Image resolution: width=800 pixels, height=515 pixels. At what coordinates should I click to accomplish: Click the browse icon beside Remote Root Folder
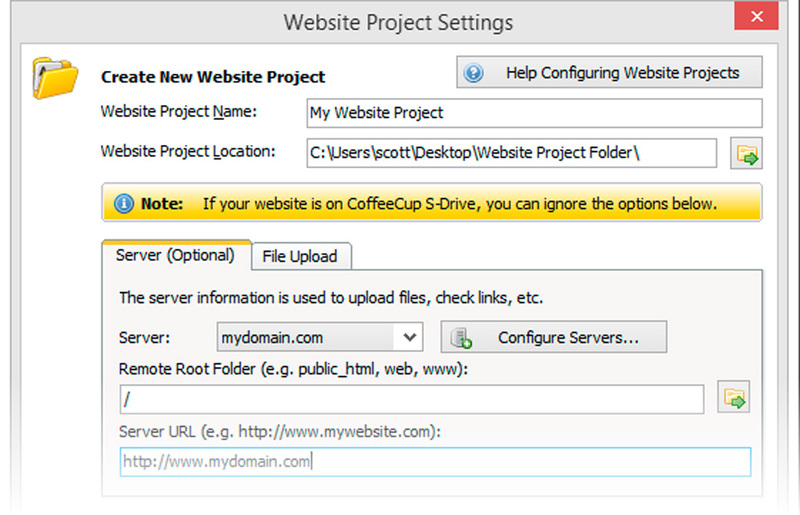[x=733, y=397]
